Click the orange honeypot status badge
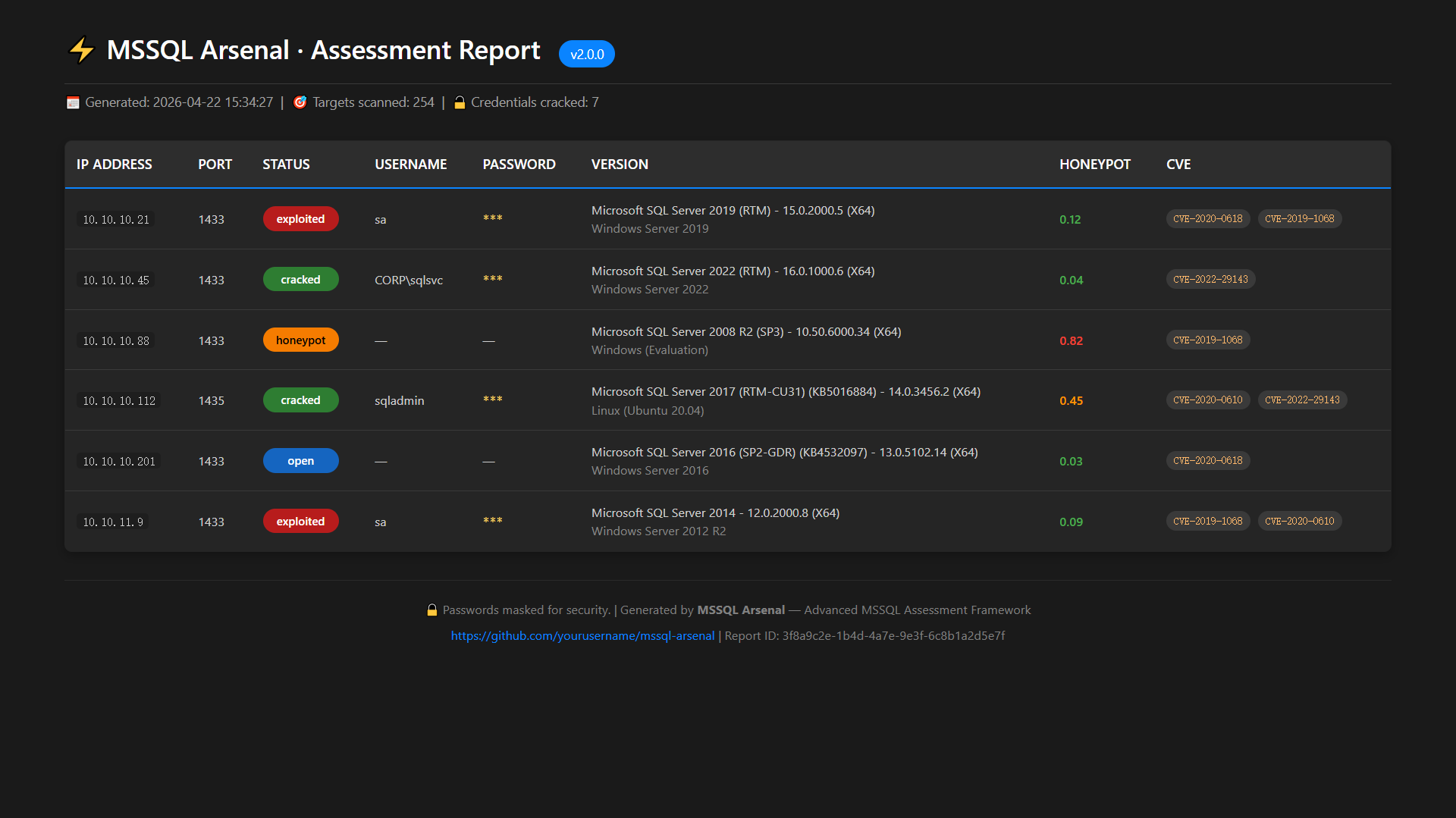1456x818 pixels. [300, 340]
